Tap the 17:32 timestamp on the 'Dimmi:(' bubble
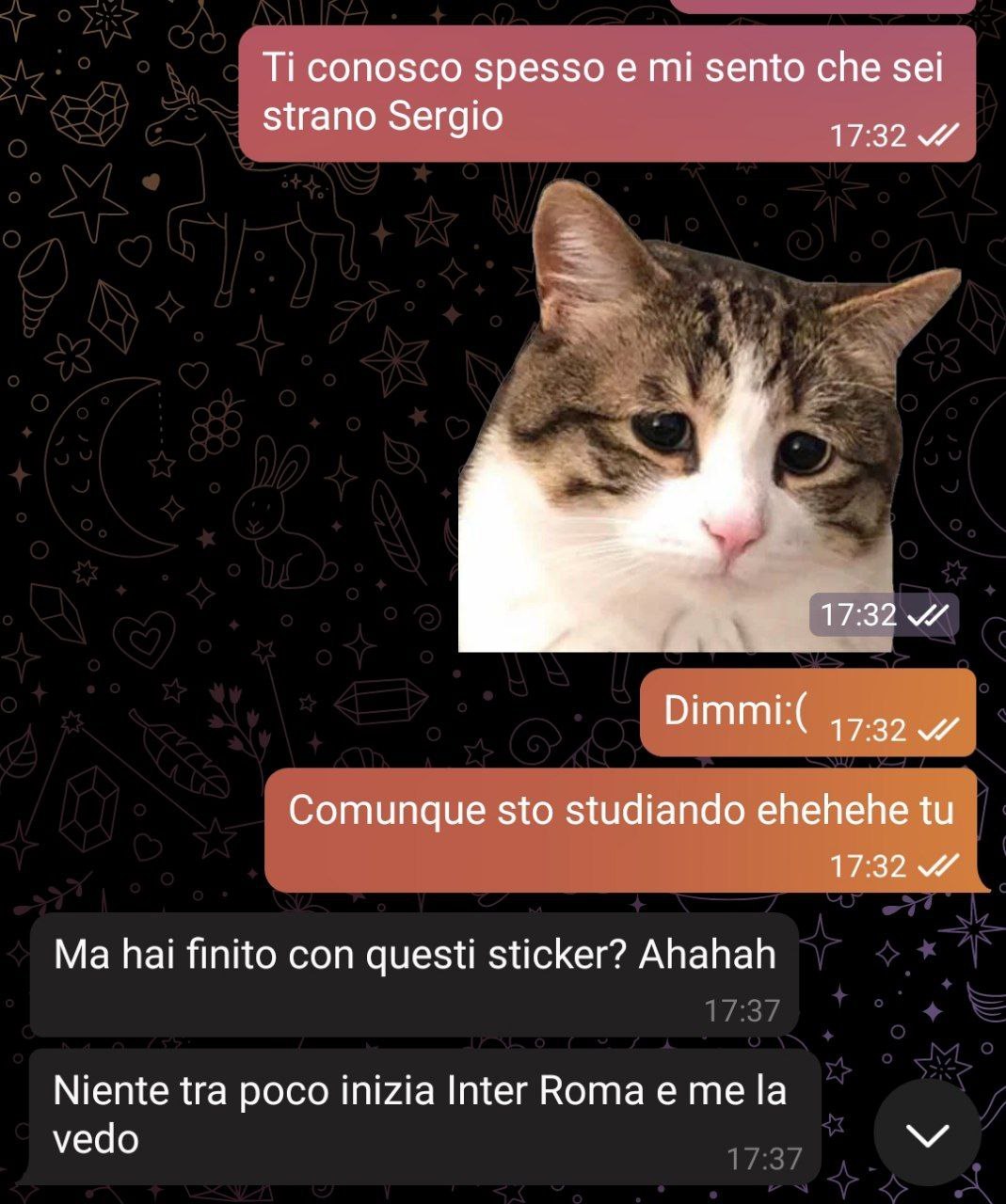Screen dimensions: 1006x1204 point(868,730)
